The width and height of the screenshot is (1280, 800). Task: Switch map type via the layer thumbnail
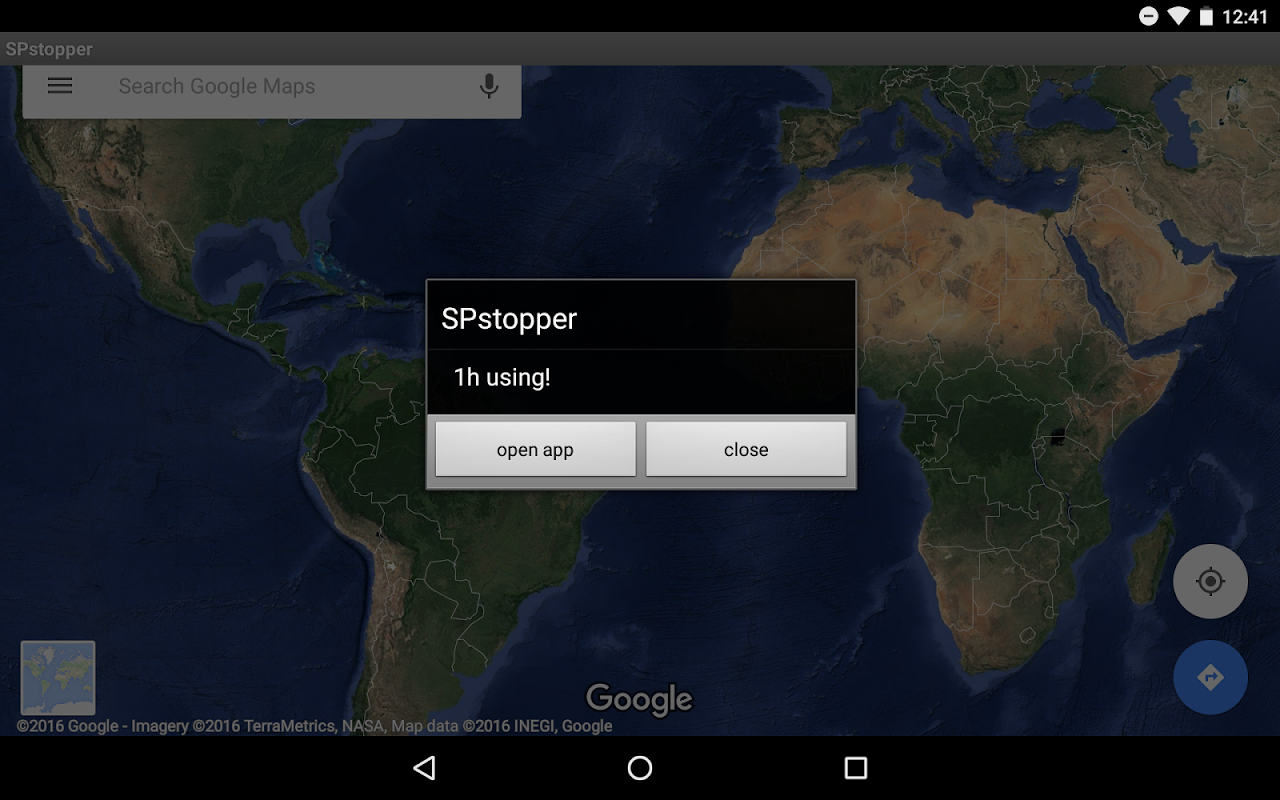58,678
